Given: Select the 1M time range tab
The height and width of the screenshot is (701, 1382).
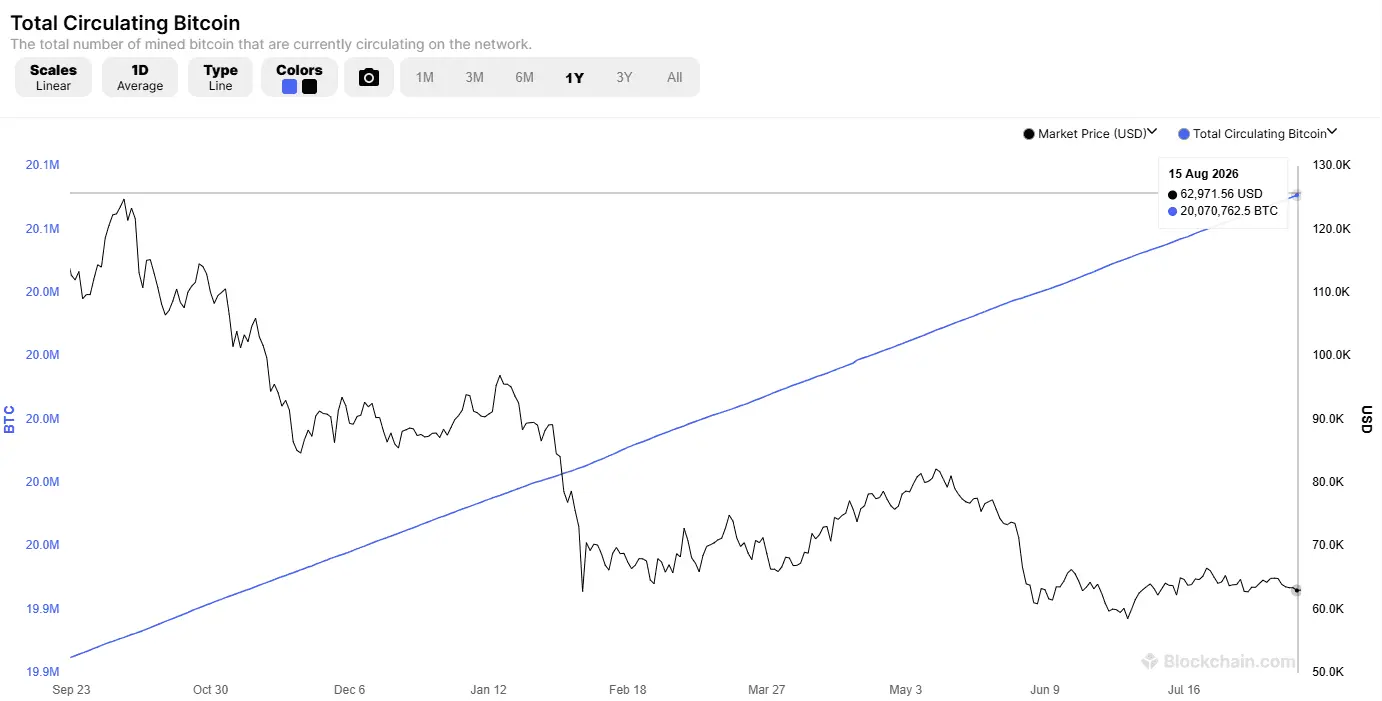Looking at the screenshot, I should point(425,77).
